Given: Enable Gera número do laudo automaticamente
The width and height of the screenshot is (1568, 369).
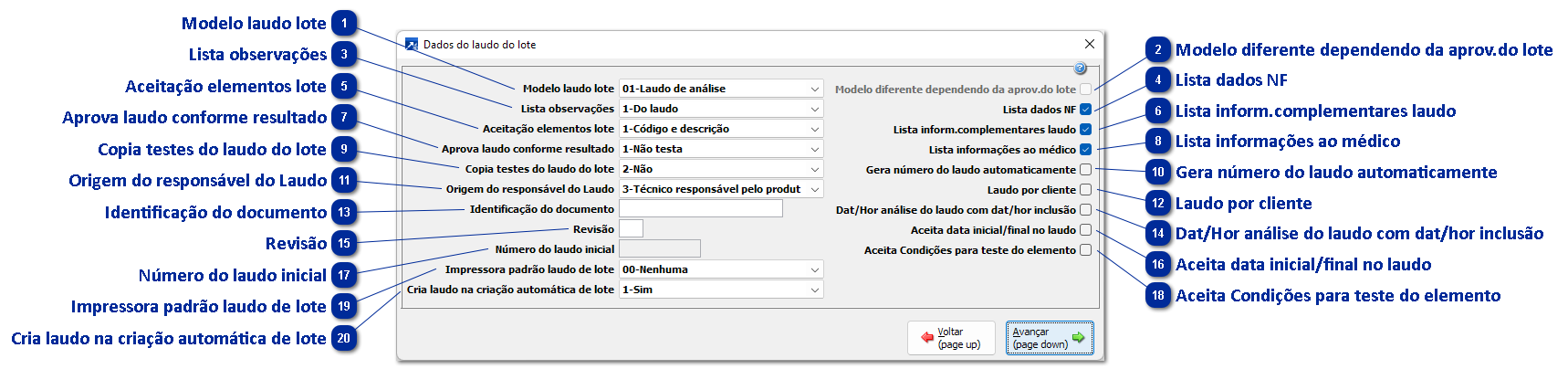Looking at the screenshot, I should pos(1085,170).
